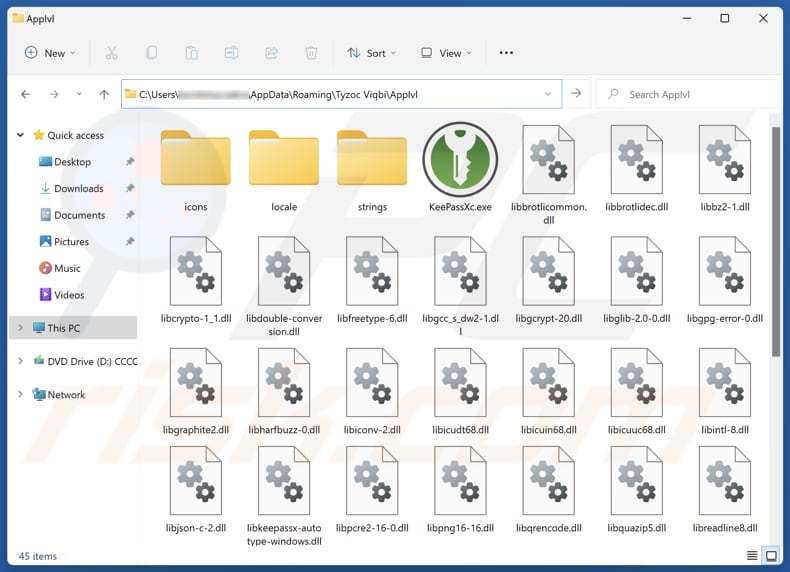Select the libkeepassx-autotype-windows.dll file icon
Image resolution: width=790 pixels, height=572 pixels.
coord(284,481)
